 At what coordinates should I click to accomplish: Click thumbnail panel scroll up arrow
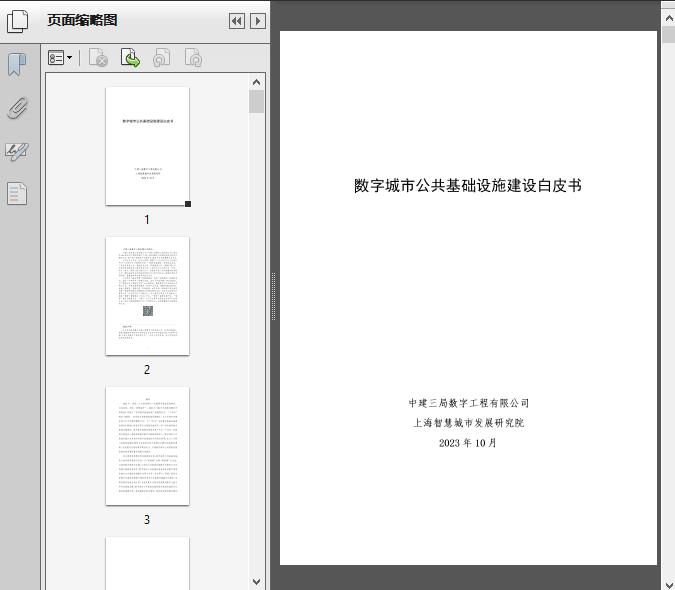click(257, 82)
